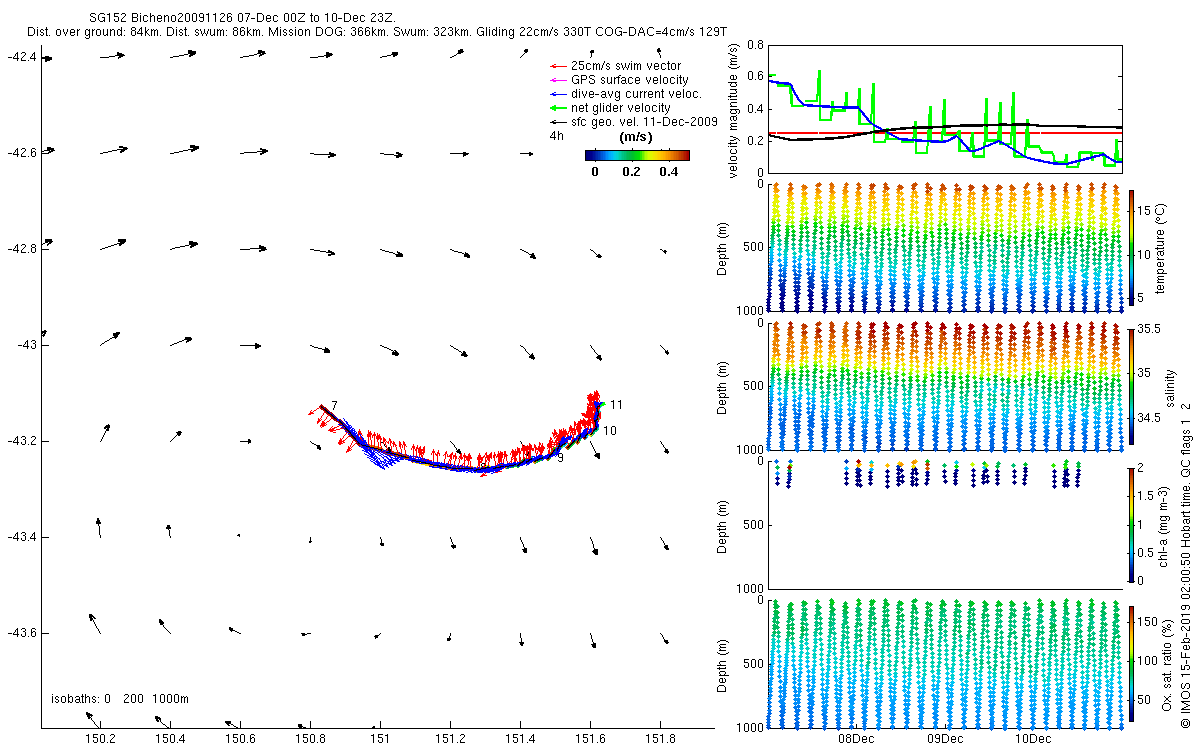Screen dimensions: 1200x750
Task: Click the '-42.8' latitude tick label
Action: (x=21, y=249)
